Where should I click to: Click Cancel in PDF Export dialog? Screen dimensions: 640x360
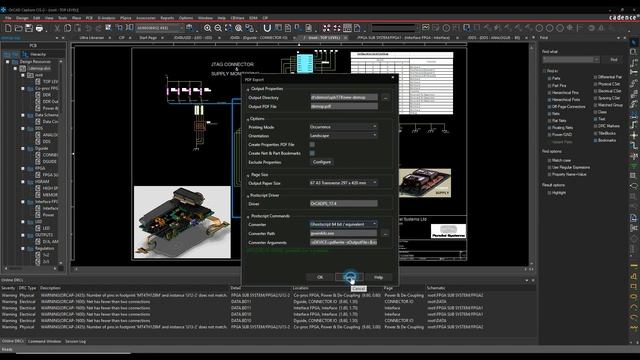click(349, 277)
